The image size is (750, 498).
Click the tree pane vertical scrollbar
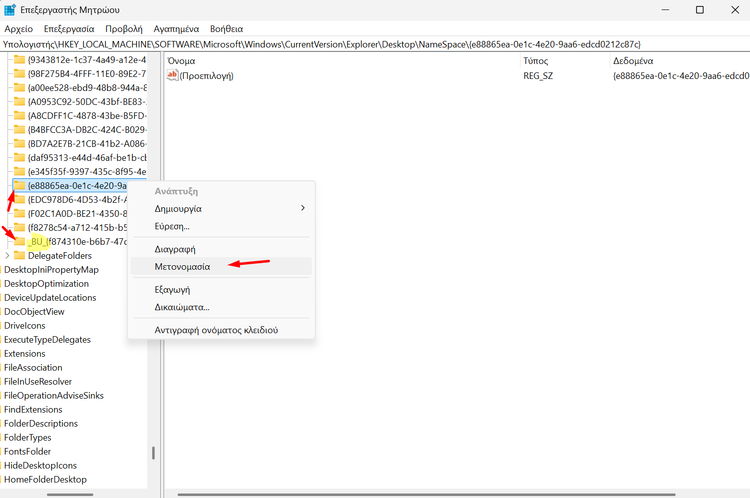point(153,452)
